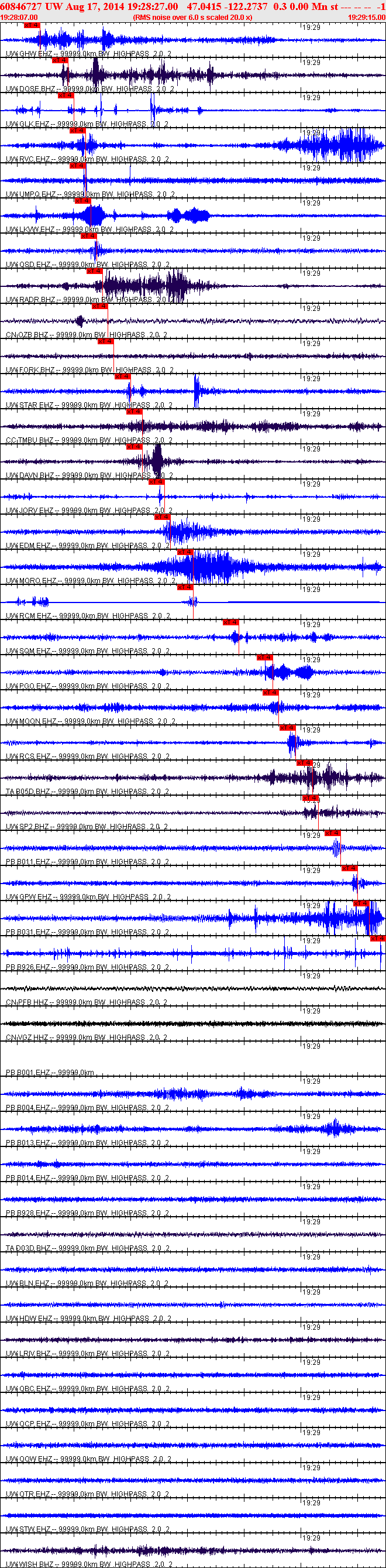Select the UW HDW EHZ station label

click(88, 1319)
